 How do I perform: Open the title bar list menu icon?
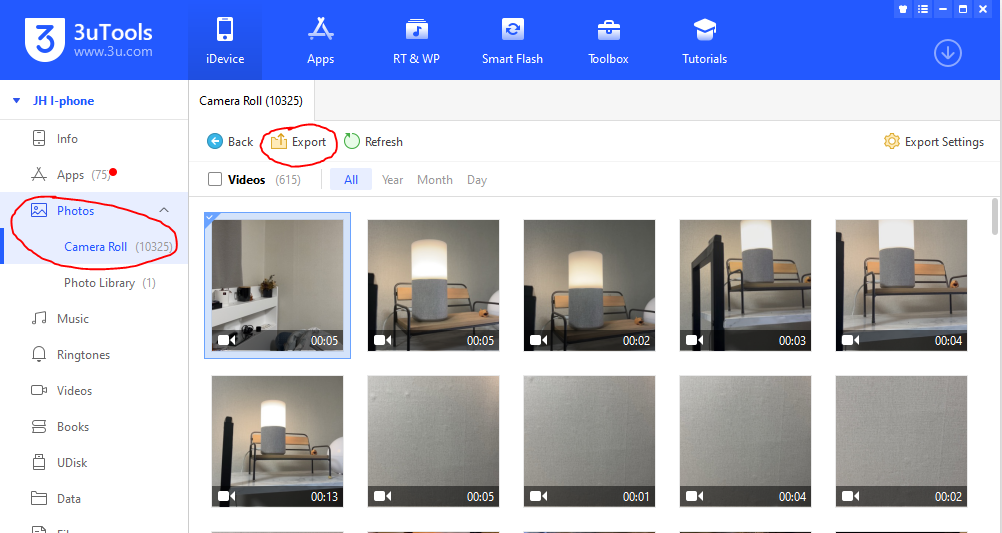(x=923, y=9)
